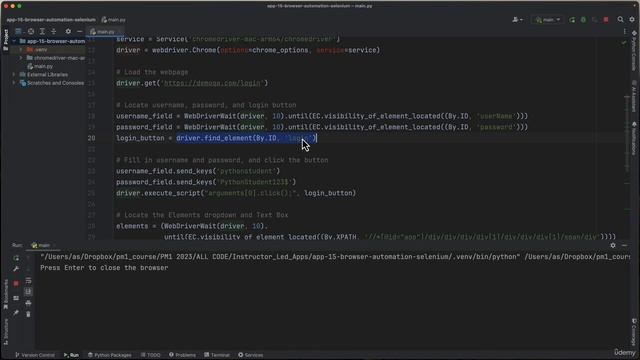Image resolution: width=640 pixels, height=360 pixels.
Task: Collapse the app-15-browser-autom root folder
Action: pyautogui.click(x=14, y=41)
